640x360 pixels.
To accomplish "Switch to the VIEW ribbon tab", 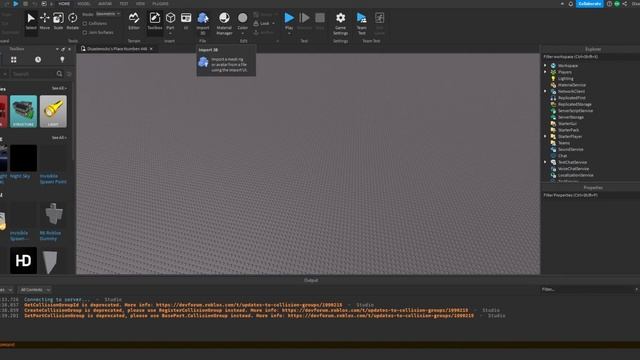I will tap(140, 4).
